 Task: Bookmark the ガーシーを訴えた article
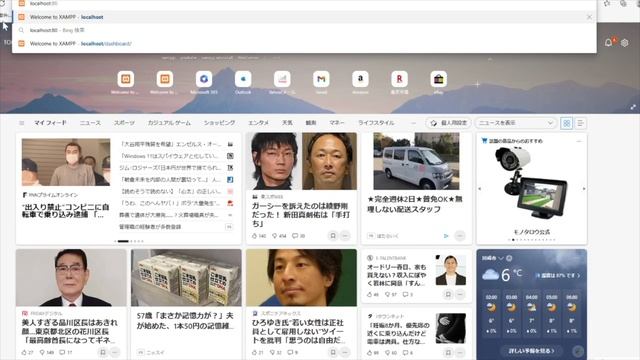click(333, 236)
